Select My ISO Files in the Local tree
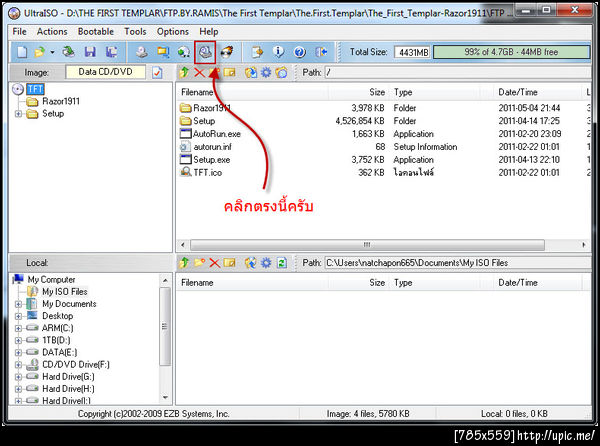Image resolution: width=600 pixels, height=446 pixels. click(x=65, y=291)
